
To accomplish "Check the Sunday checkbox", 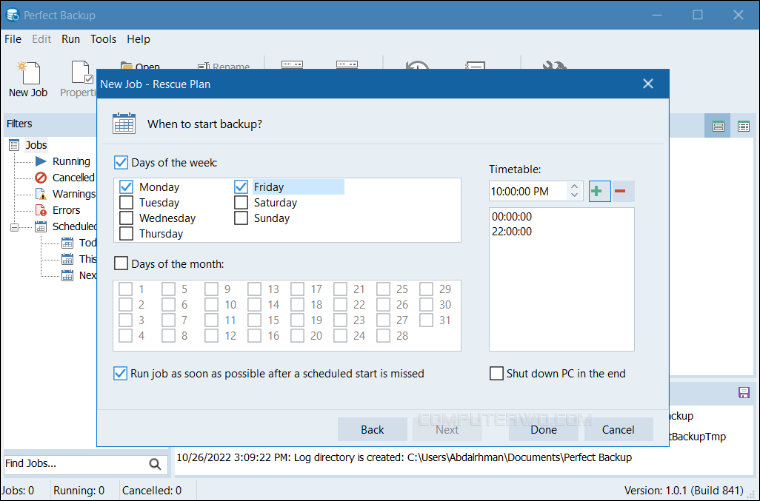I will [x=241, y=218].
